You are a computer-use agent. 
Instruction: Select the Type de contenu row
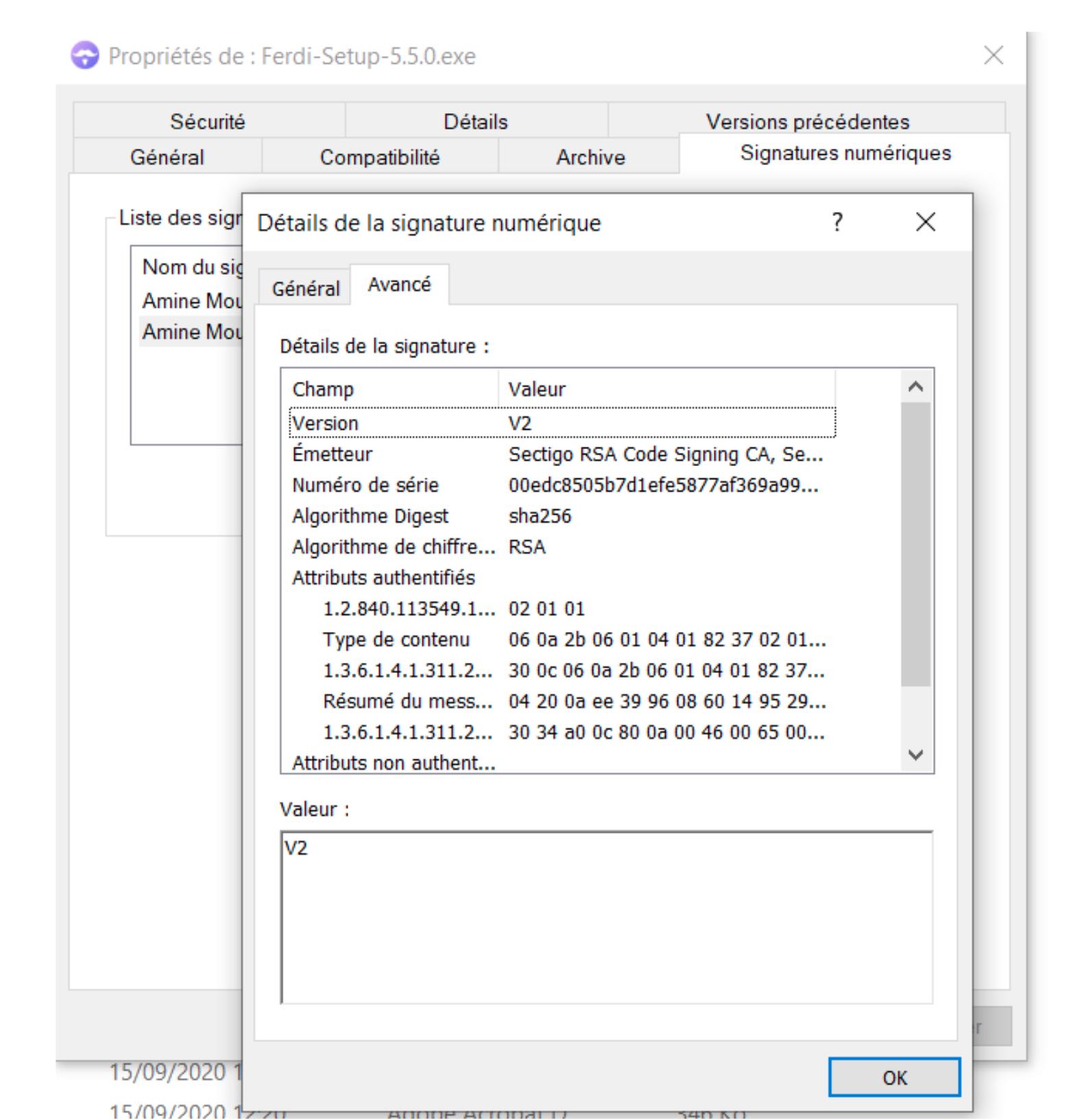[562, 640]
